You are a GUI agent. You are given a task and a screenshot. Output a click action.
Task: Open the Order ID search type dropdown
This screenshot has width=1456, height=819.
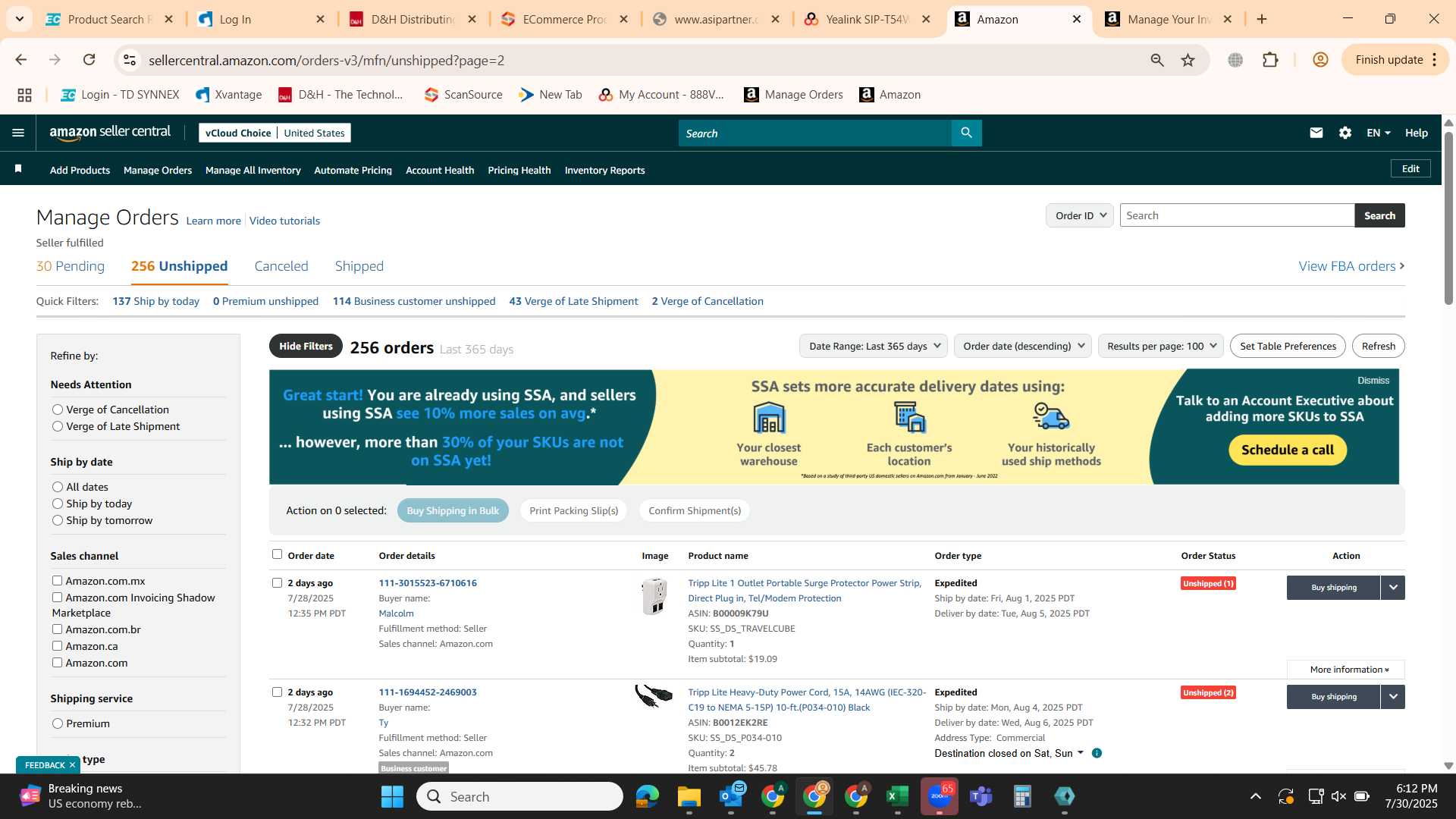coord(1079,215)
